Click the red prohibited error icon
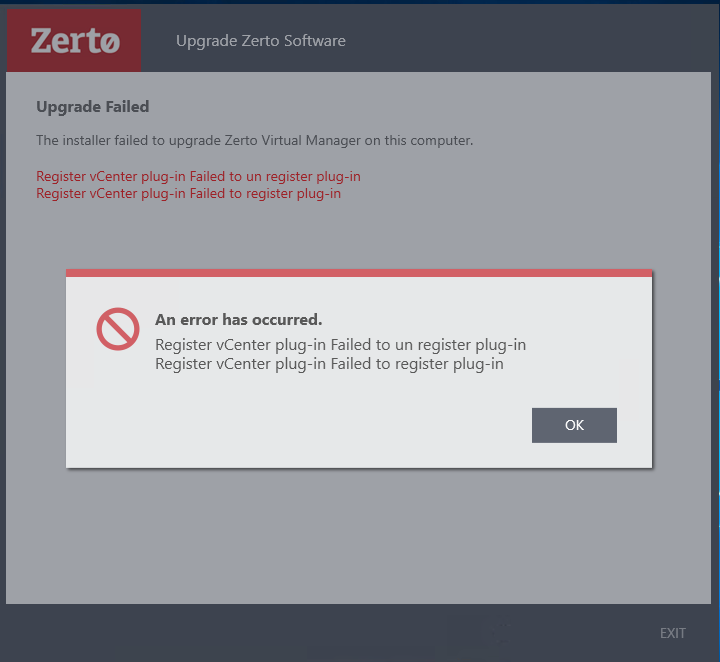 [x=118, y=329]
